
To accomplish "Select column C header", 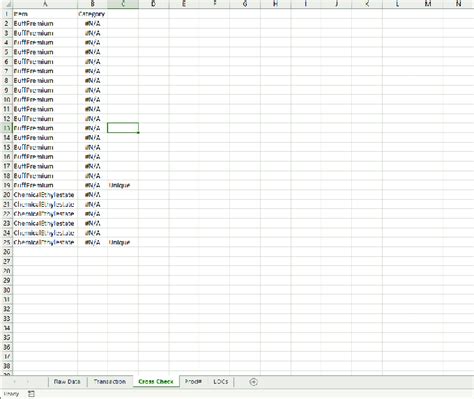I will coord(123,4).
